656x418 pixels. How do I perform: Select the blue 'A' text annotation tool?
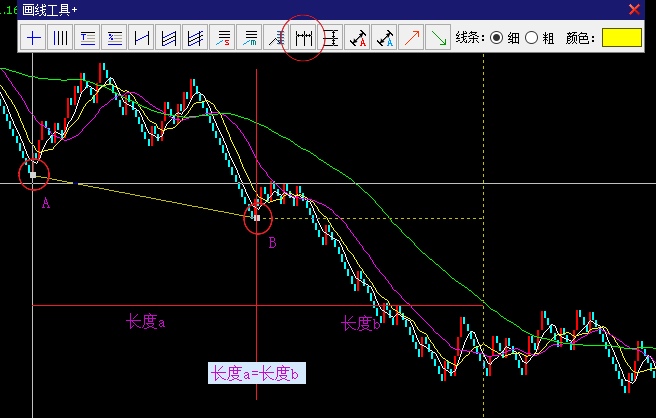point(385,39)
